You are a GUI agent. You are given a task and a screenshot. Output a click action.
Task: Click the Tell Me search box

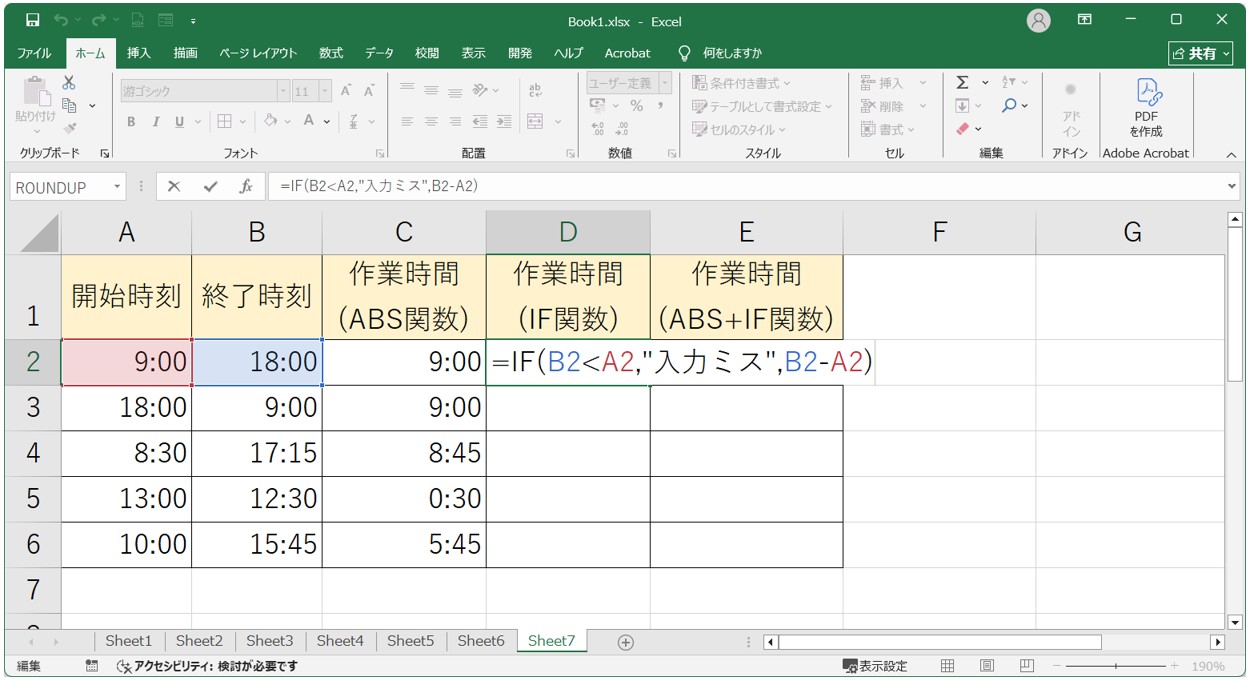coord(721,53)
